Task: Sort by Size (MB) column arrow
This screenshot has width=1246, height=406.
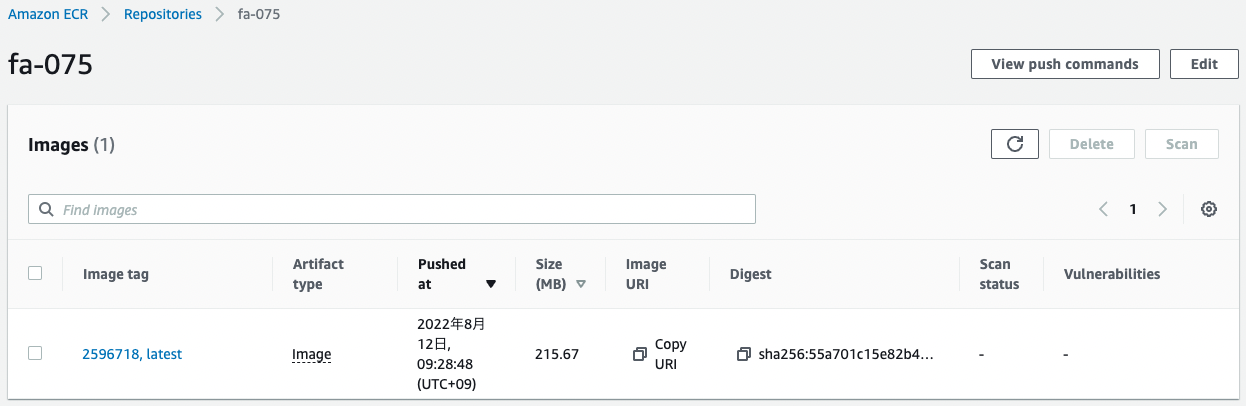Action: [x=581, y=284]
